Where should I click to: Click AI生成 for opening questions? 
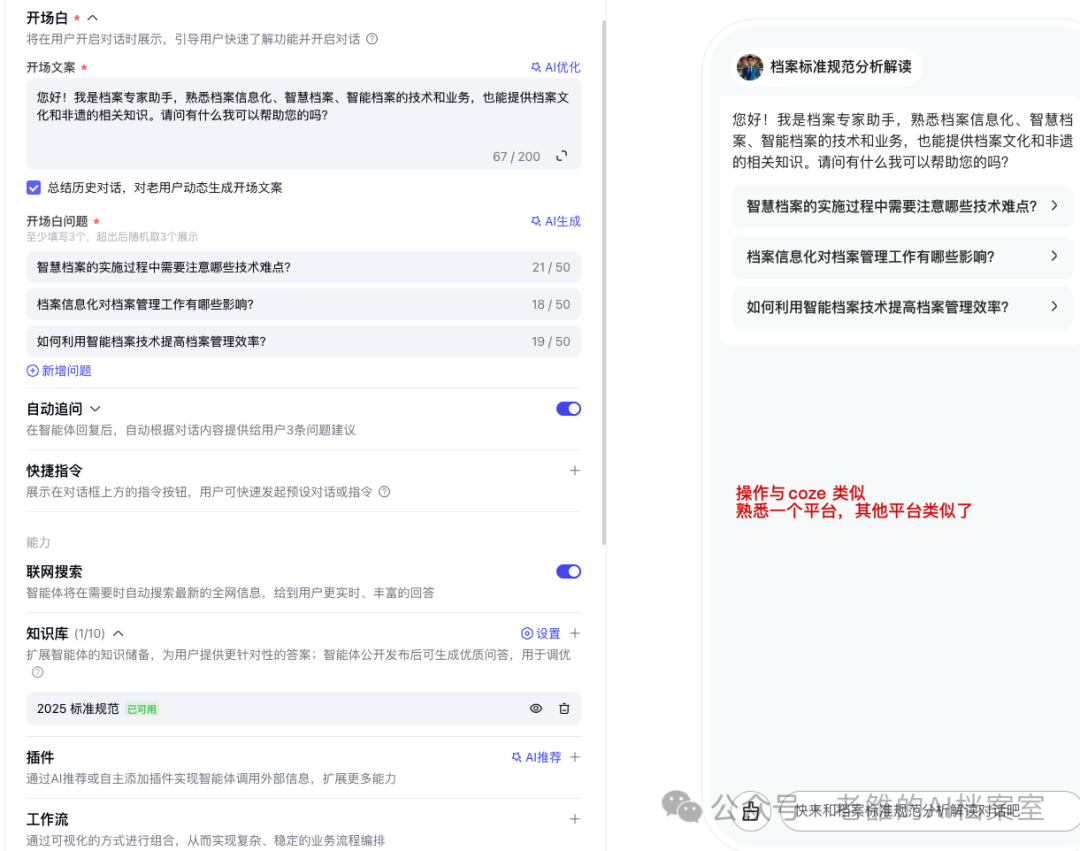pyautogui.click(x=556, y=221)
